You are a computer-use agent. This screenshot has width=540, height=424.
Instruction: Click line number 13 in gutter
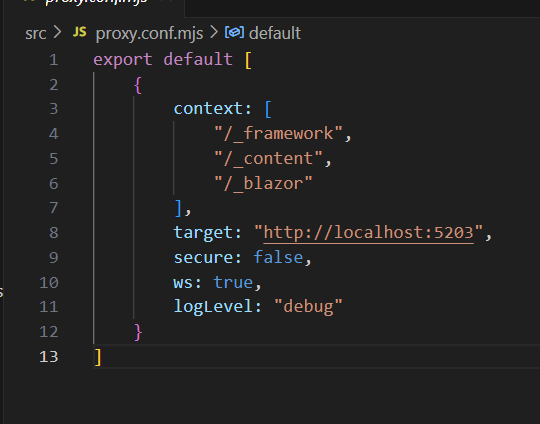coord(49,356)
